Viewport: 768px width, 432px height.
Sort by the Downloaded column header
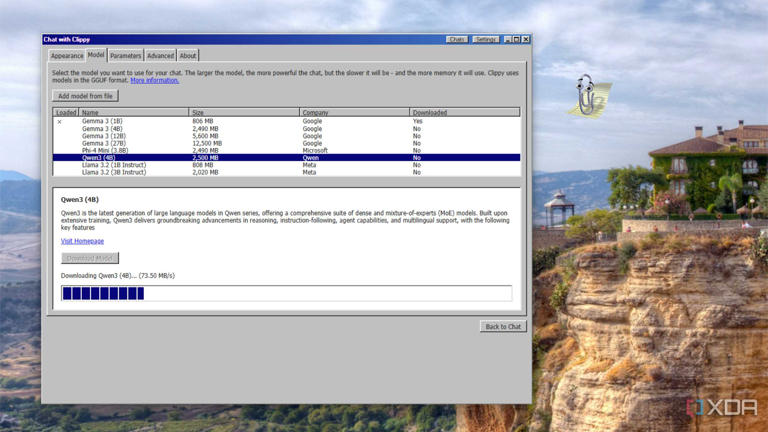[x=464, y=112]
